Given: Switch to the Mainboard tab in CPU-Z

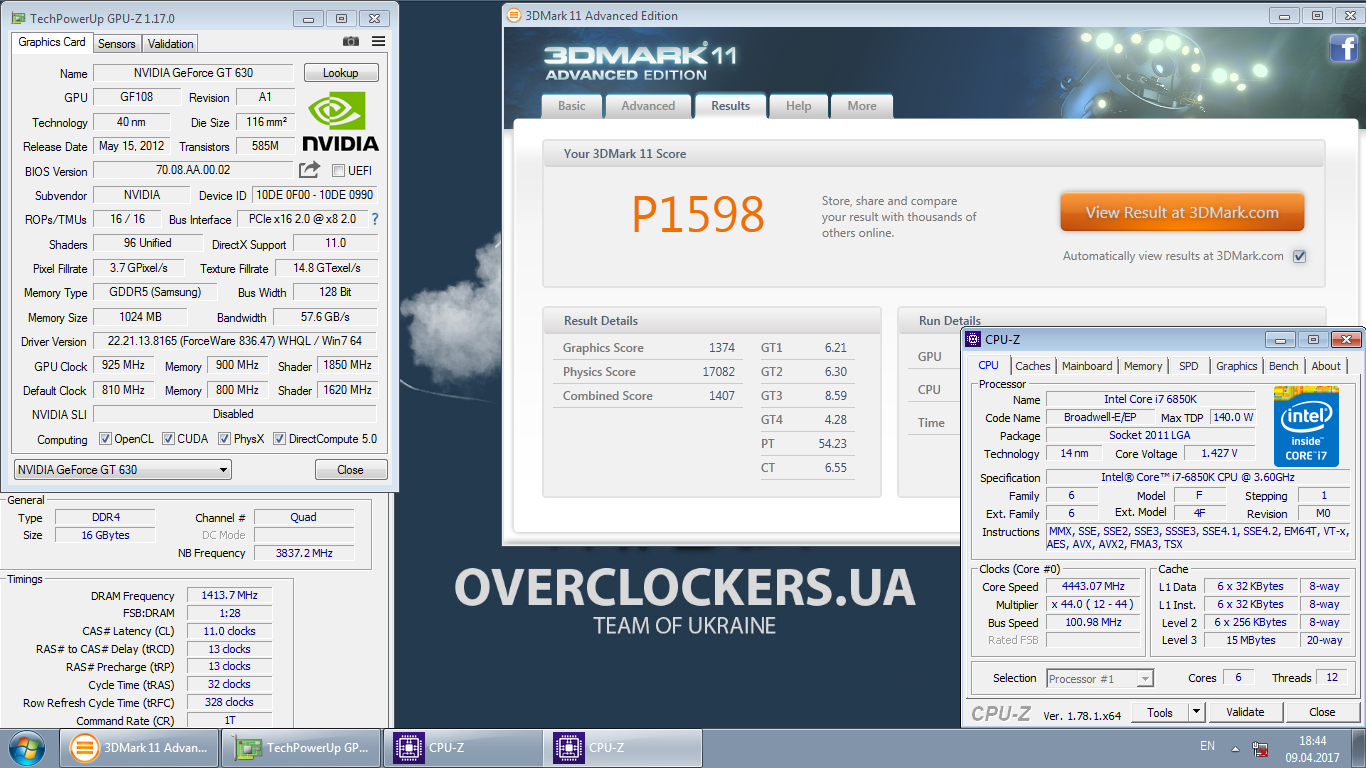Looking at the screenshot, I should click(1087, 366).
